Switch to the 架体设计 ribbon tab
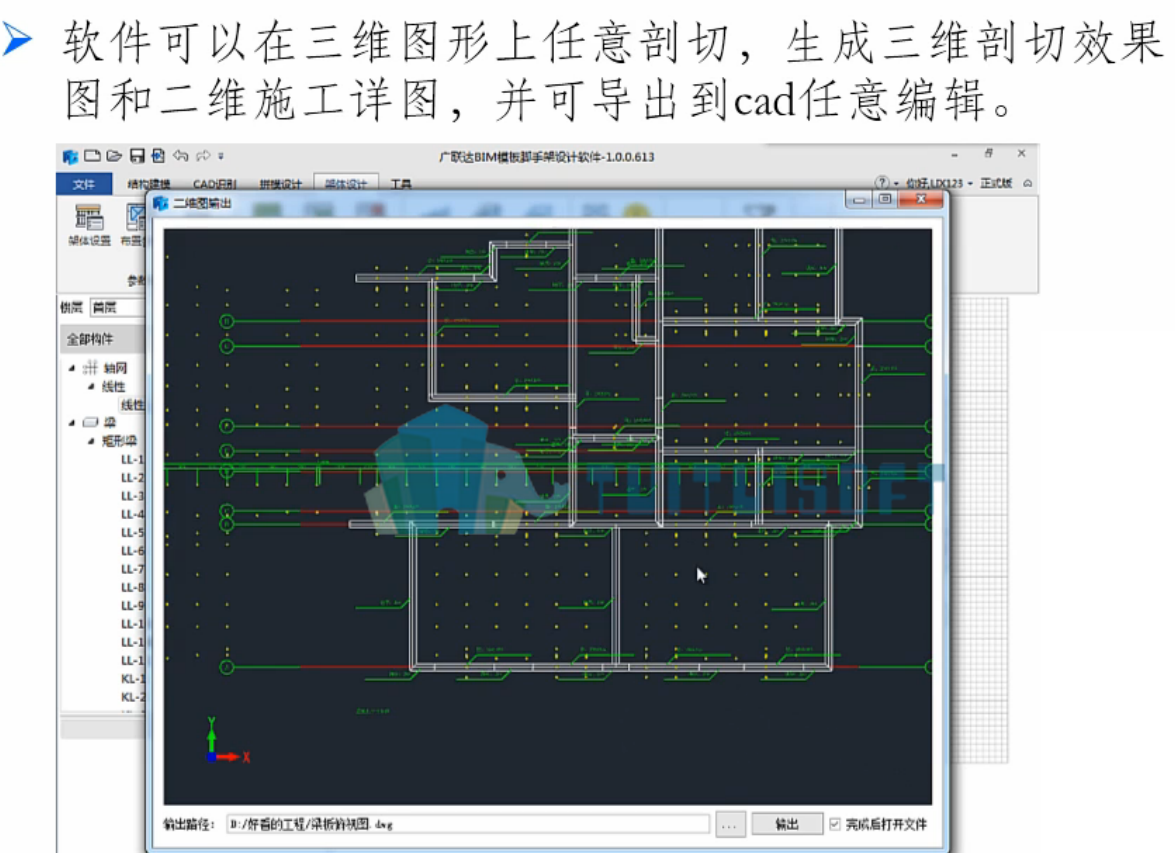The width and height of the screenshot is (1175, 853). (x=346, y=184)
